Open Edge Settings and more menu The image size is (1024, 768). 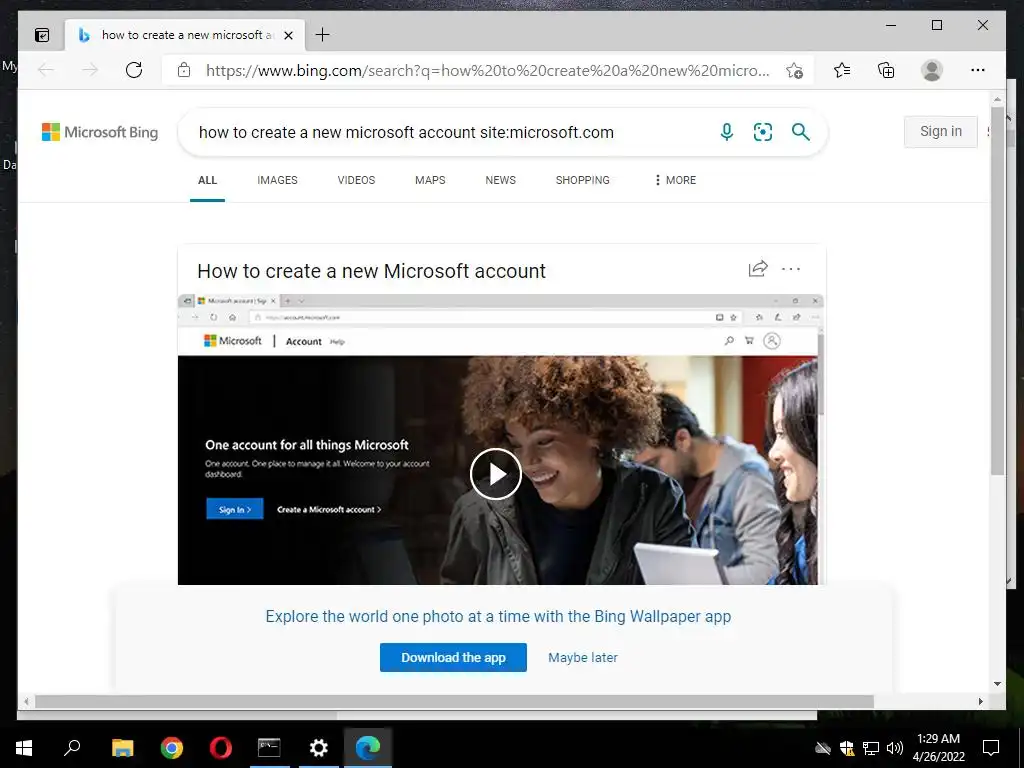click(x=978, y=70)
